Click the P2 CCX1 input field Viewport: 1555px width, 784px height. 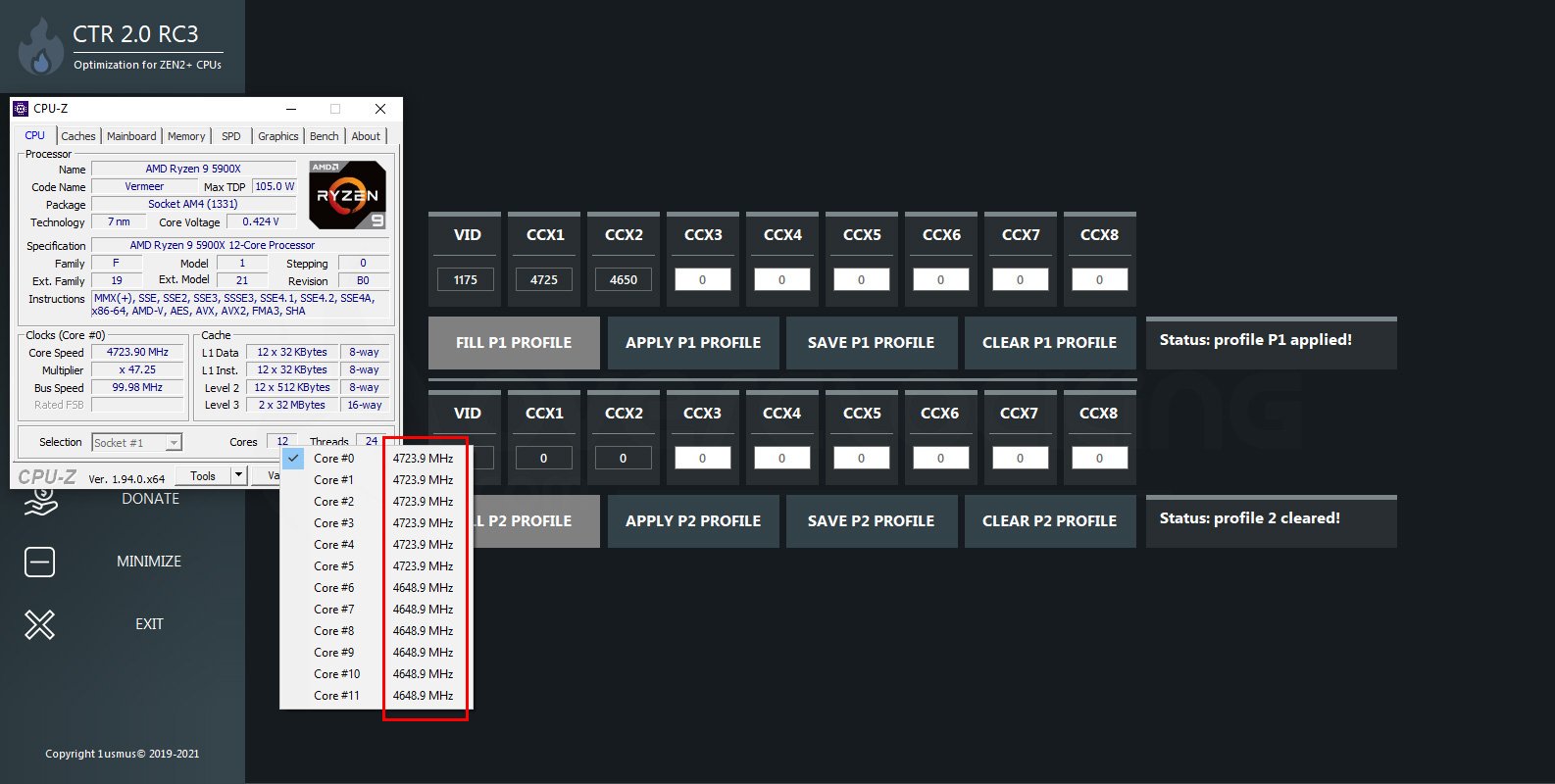point(544,458)
